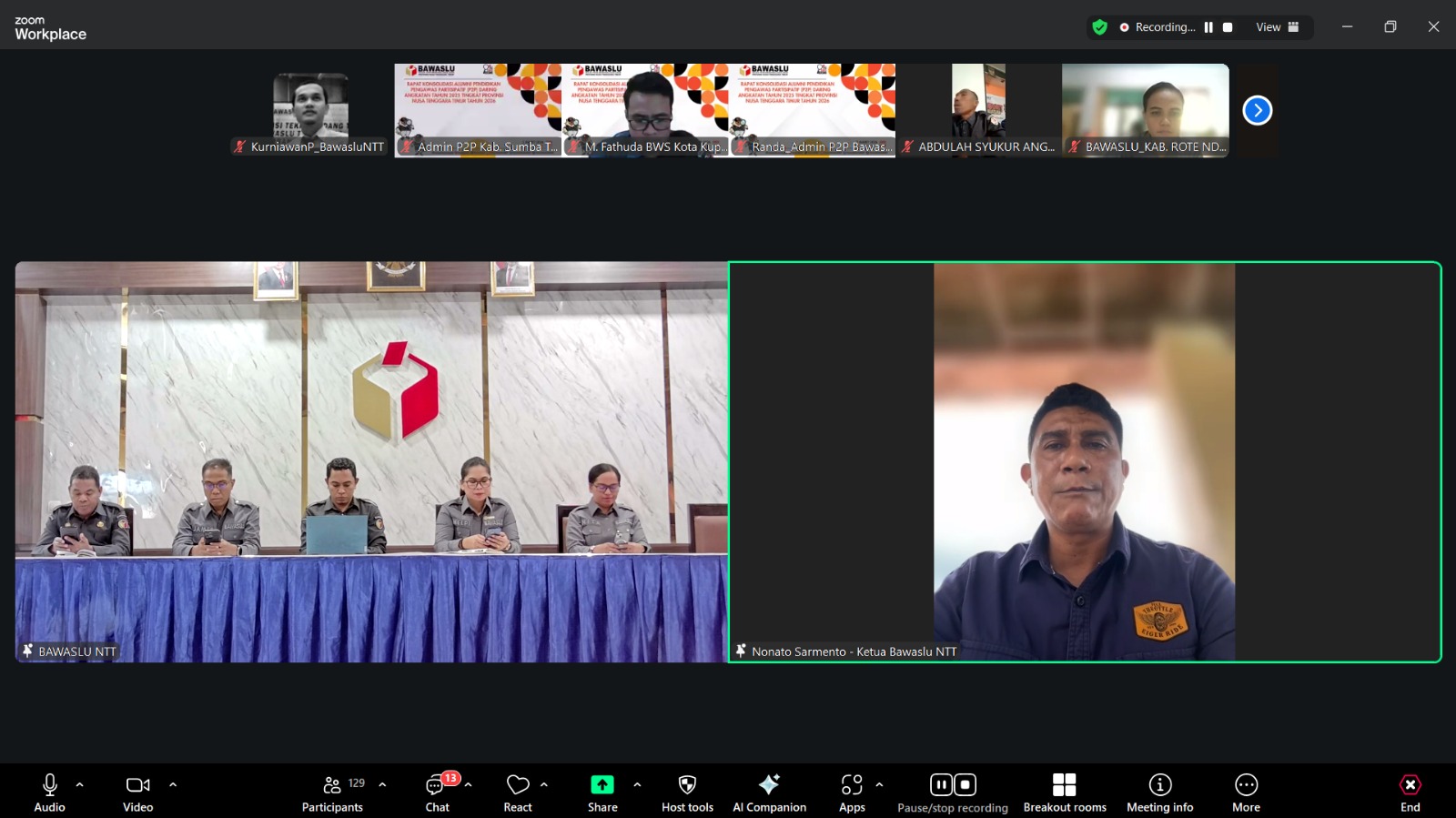Stop the recording via top square button
Viewport: 1456px width, 818px height.
pos(1228,27)
